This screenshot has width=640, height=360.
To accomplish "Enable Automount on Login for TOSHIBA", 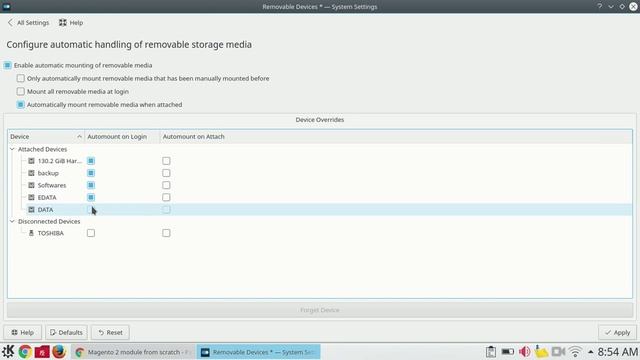I will [x=91, y=233].
